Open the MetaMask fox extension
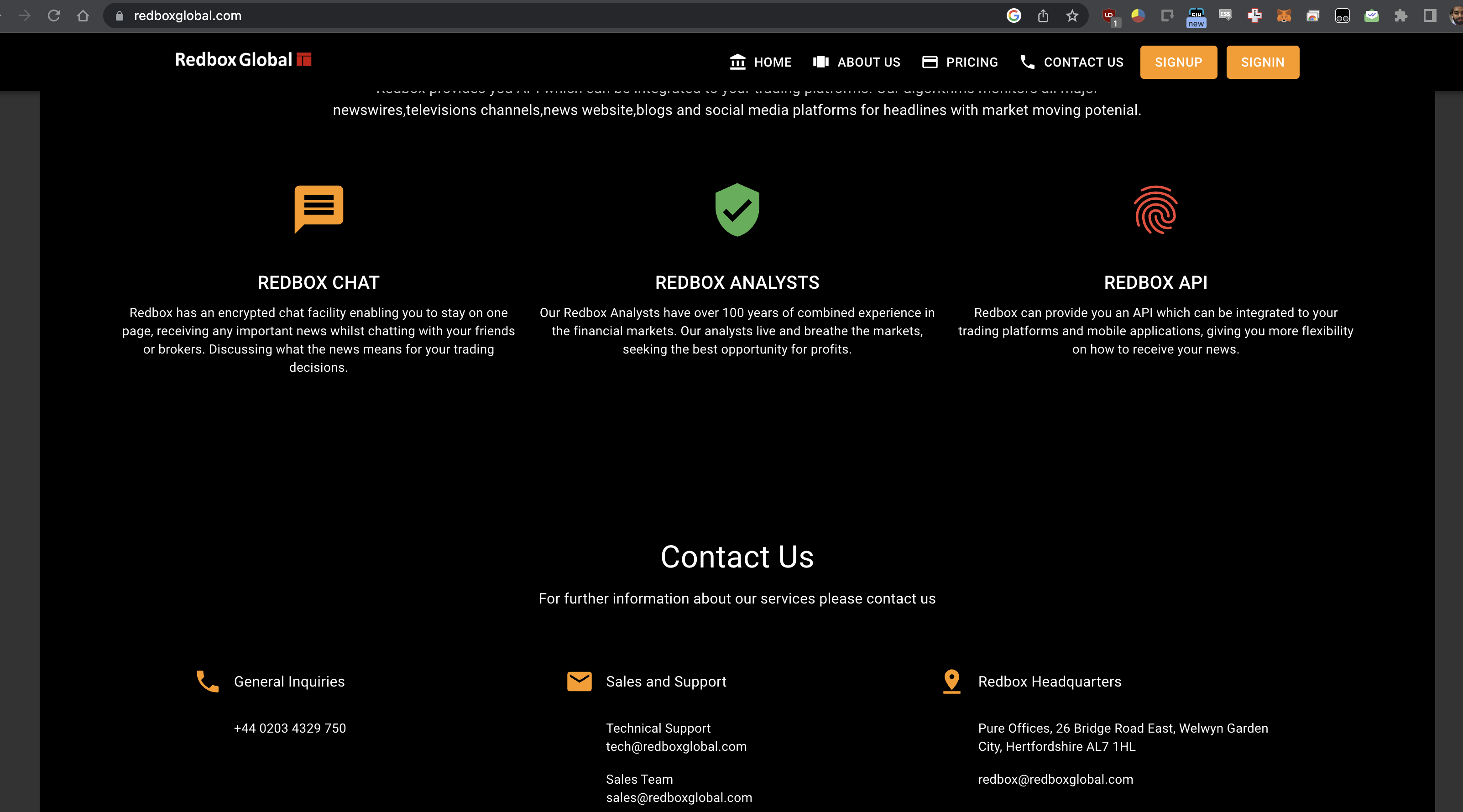The height and width of the screenshot is (812, 1463). pyautogui.click(x=1284, y=16)
